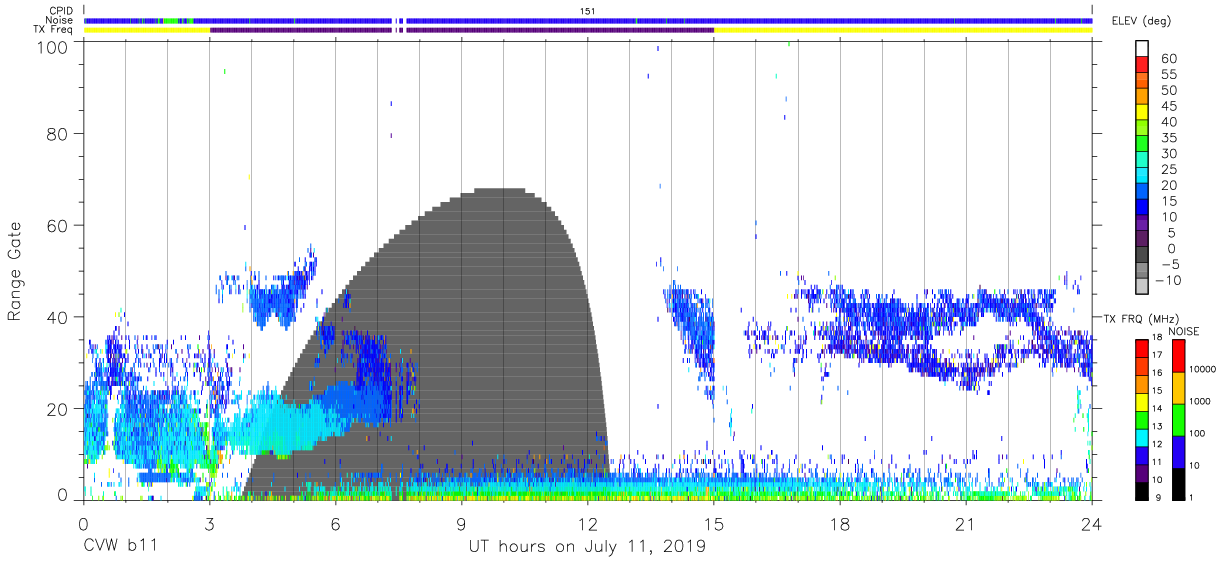Click the 'CVW b11' radar beam label

(119, 547)
